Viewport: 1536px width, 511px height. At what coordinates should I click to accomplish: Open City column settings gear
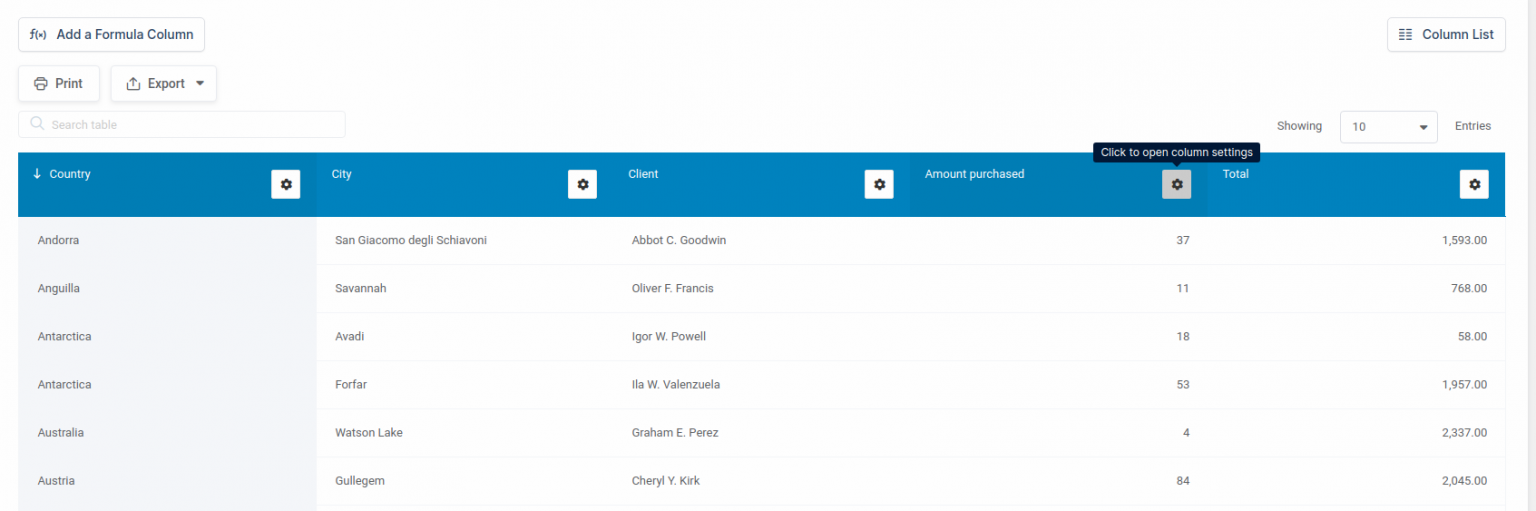(582, 184)
